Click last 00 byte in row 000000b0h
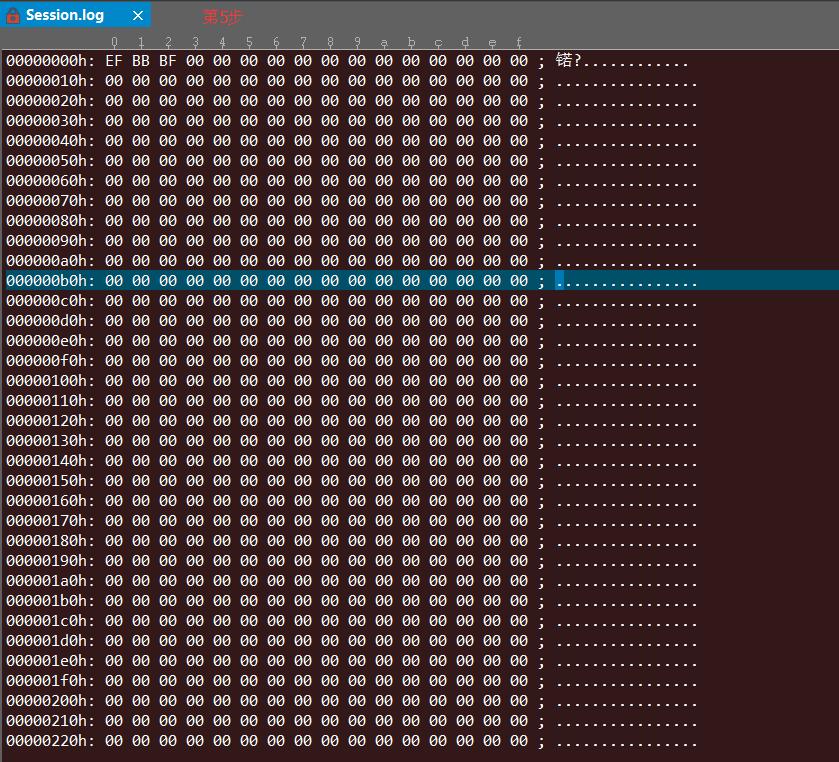 coord(518,280)
